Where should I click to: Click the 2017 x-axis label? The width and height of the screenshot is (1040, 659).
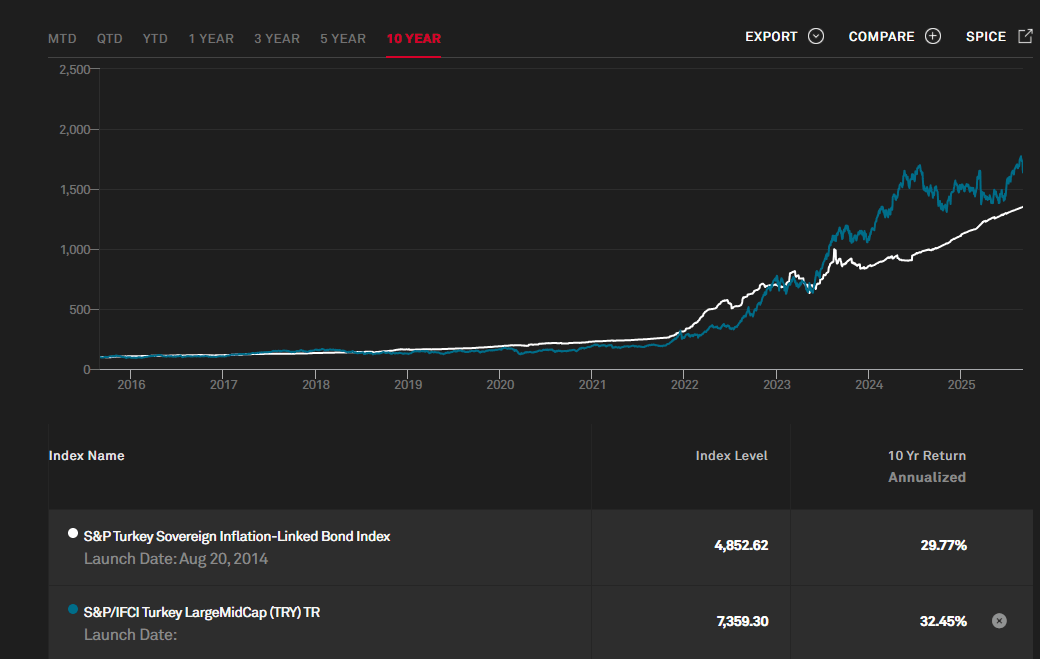coord(224,385)
